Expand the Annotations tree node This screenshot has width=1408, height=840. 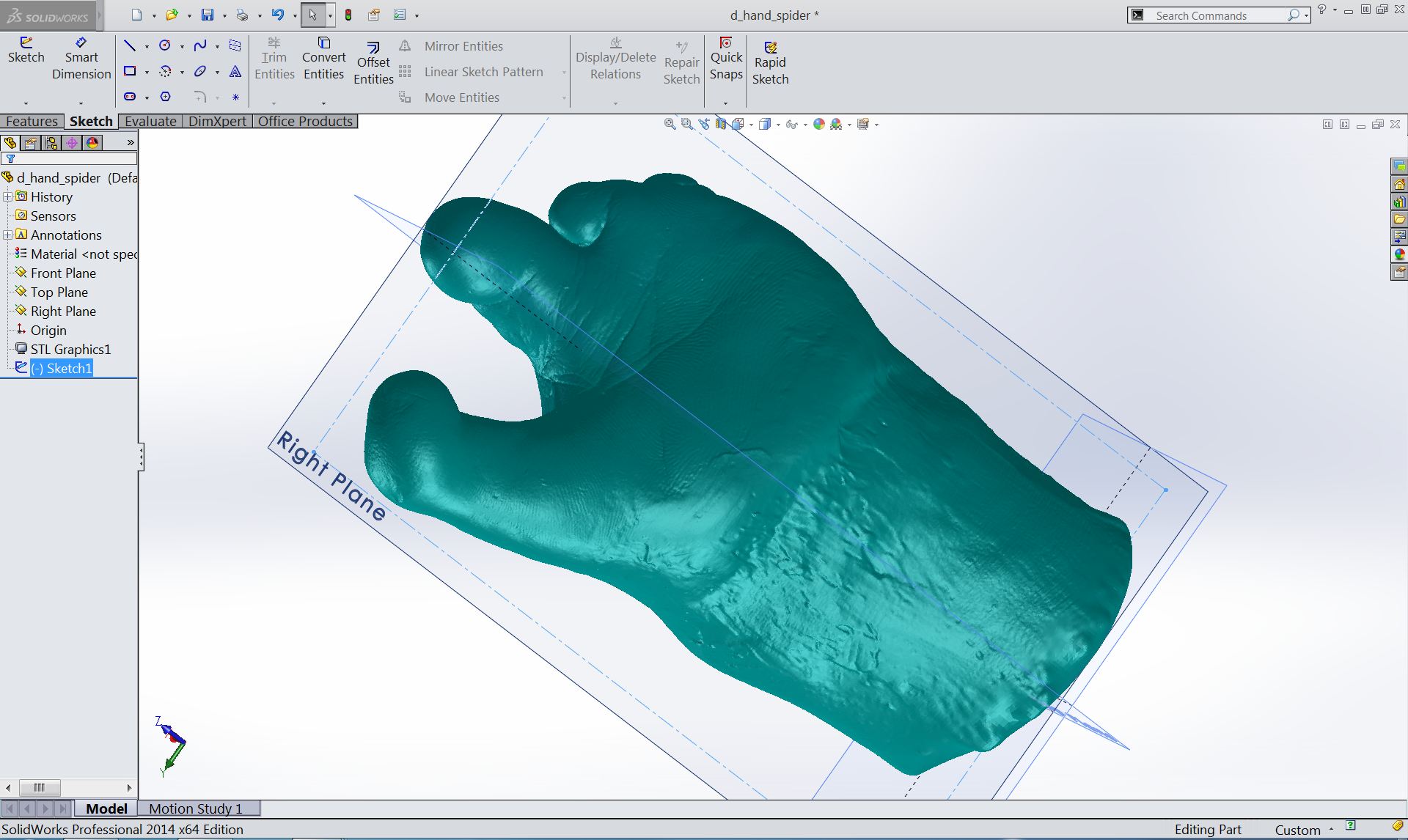pos(7,235)
